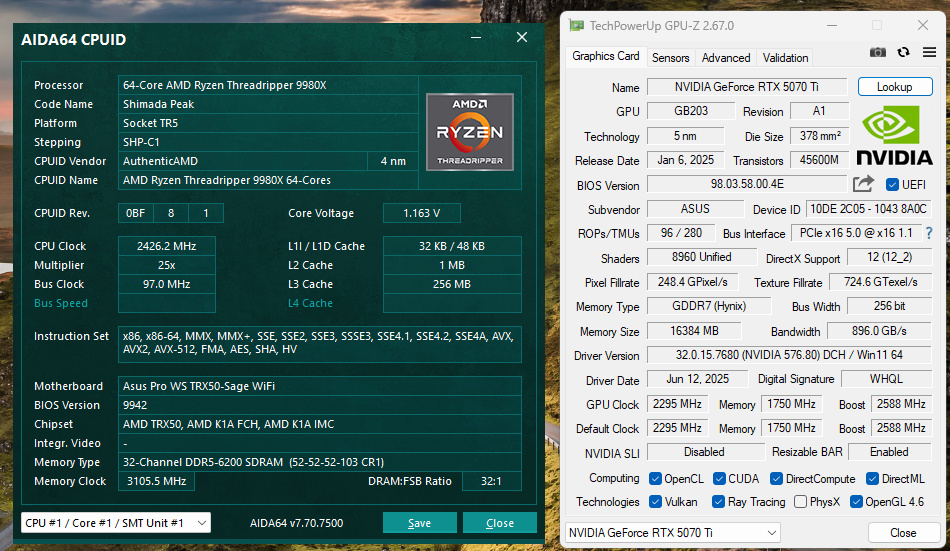Click the L3 Cache value 256 MB
Viewport: 950px width, 551px height.
tap(452, 284)
